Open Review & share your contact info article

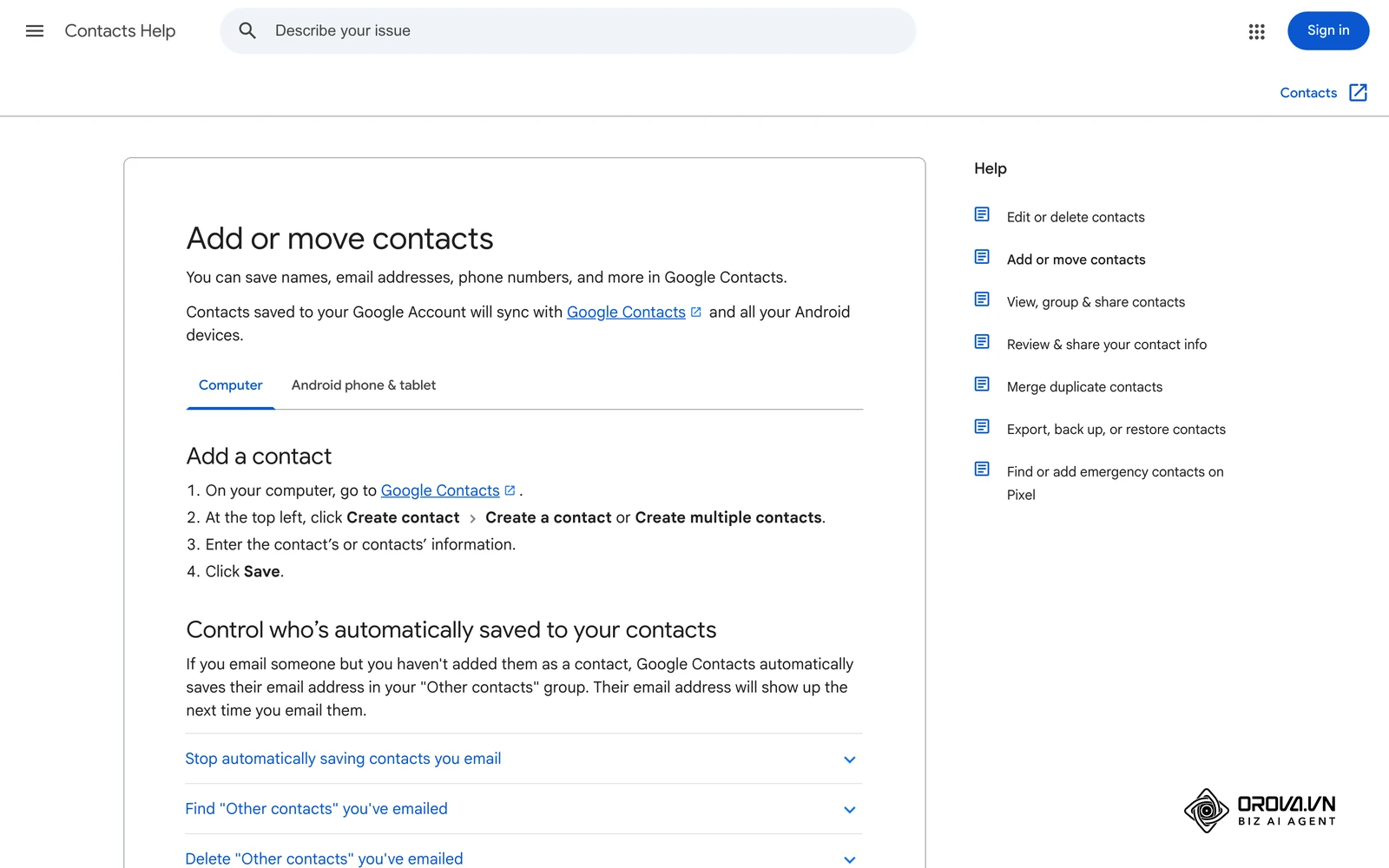pyautogui.click(x=1107, y=345)
